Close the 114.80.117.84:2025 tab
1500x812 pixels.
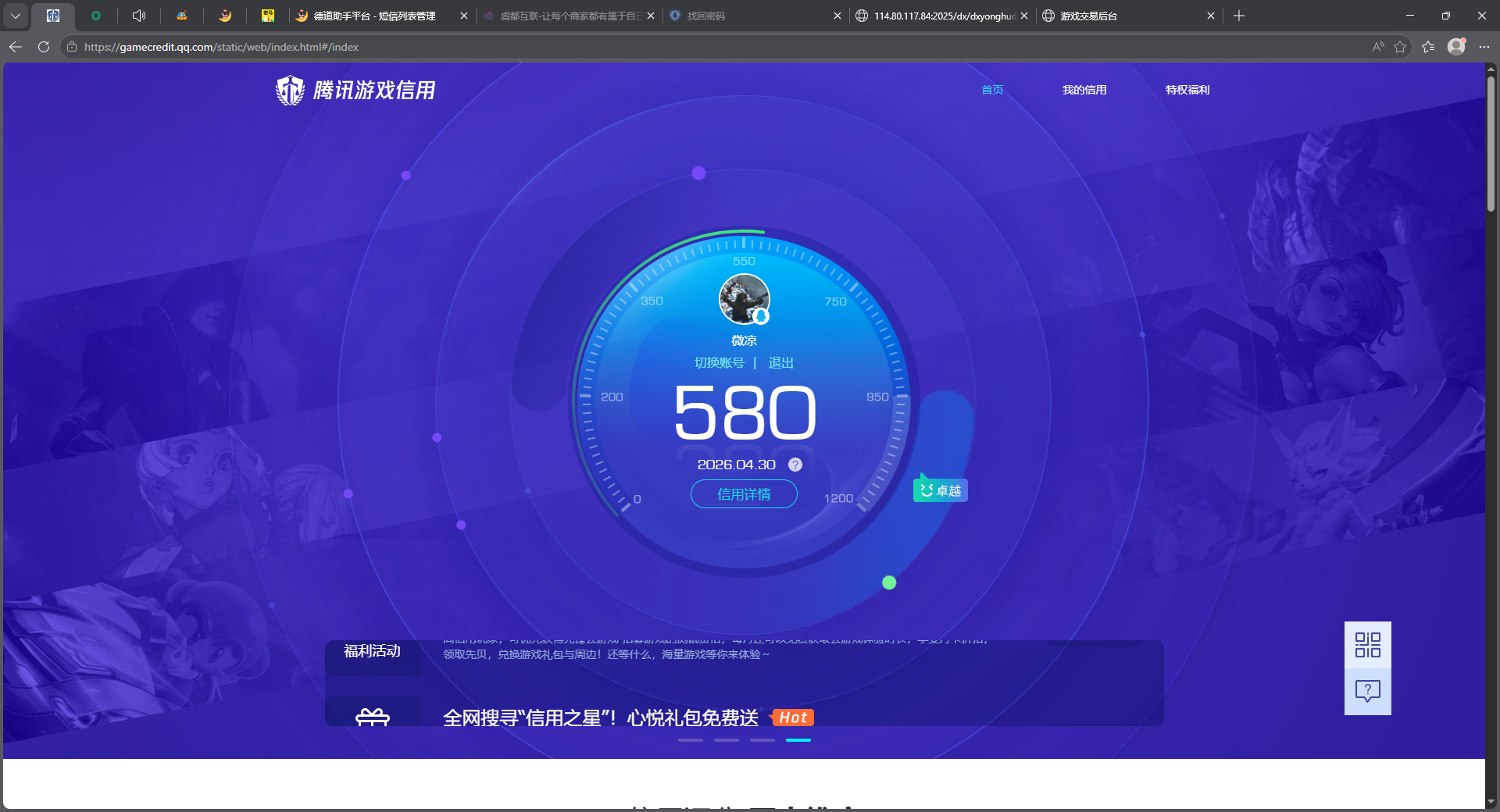coord(1024,16)
